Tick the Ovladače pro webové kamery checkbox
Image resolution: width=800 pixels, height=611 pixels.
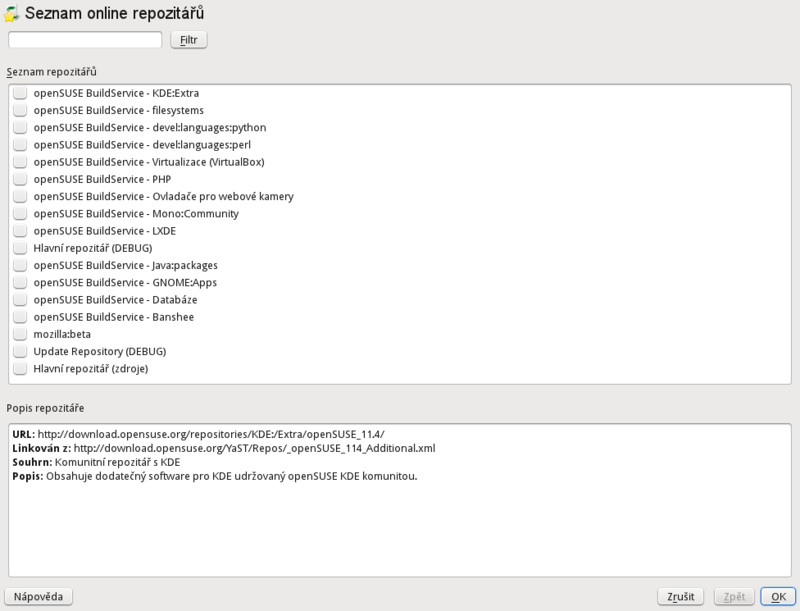[20, 196]
